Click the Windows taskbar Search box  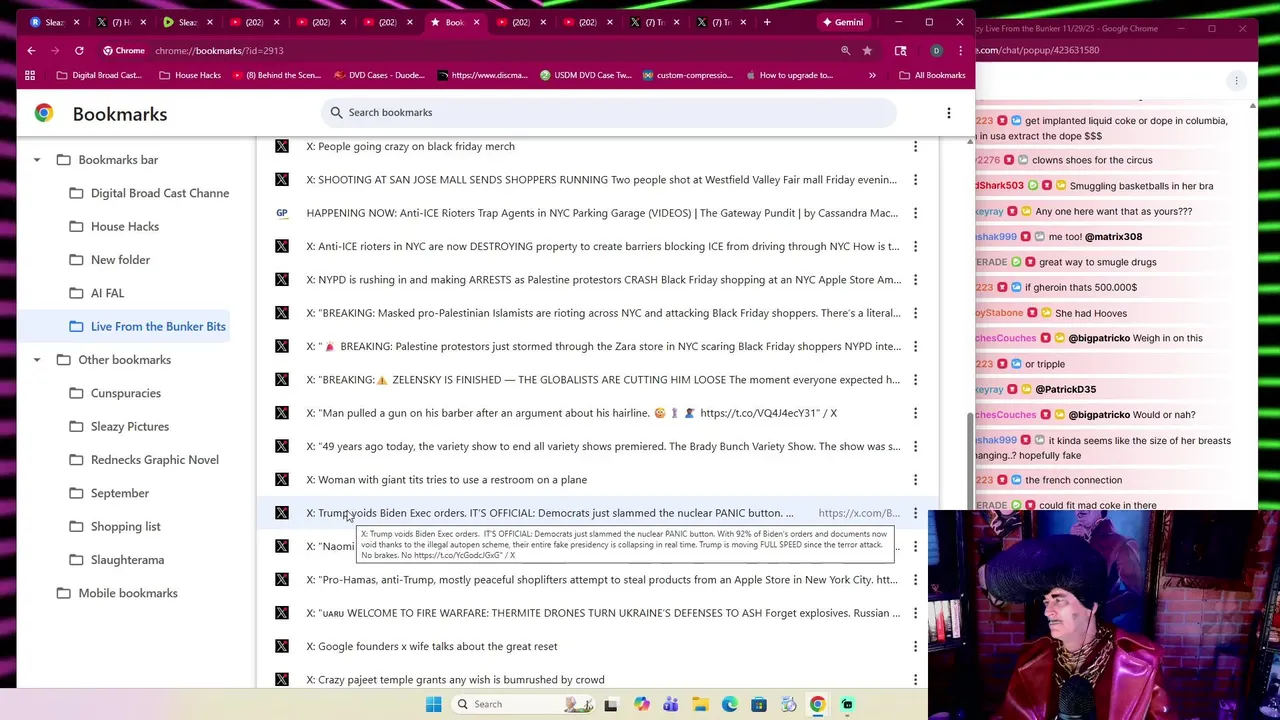pyautogui.click(x=523, y=704)
